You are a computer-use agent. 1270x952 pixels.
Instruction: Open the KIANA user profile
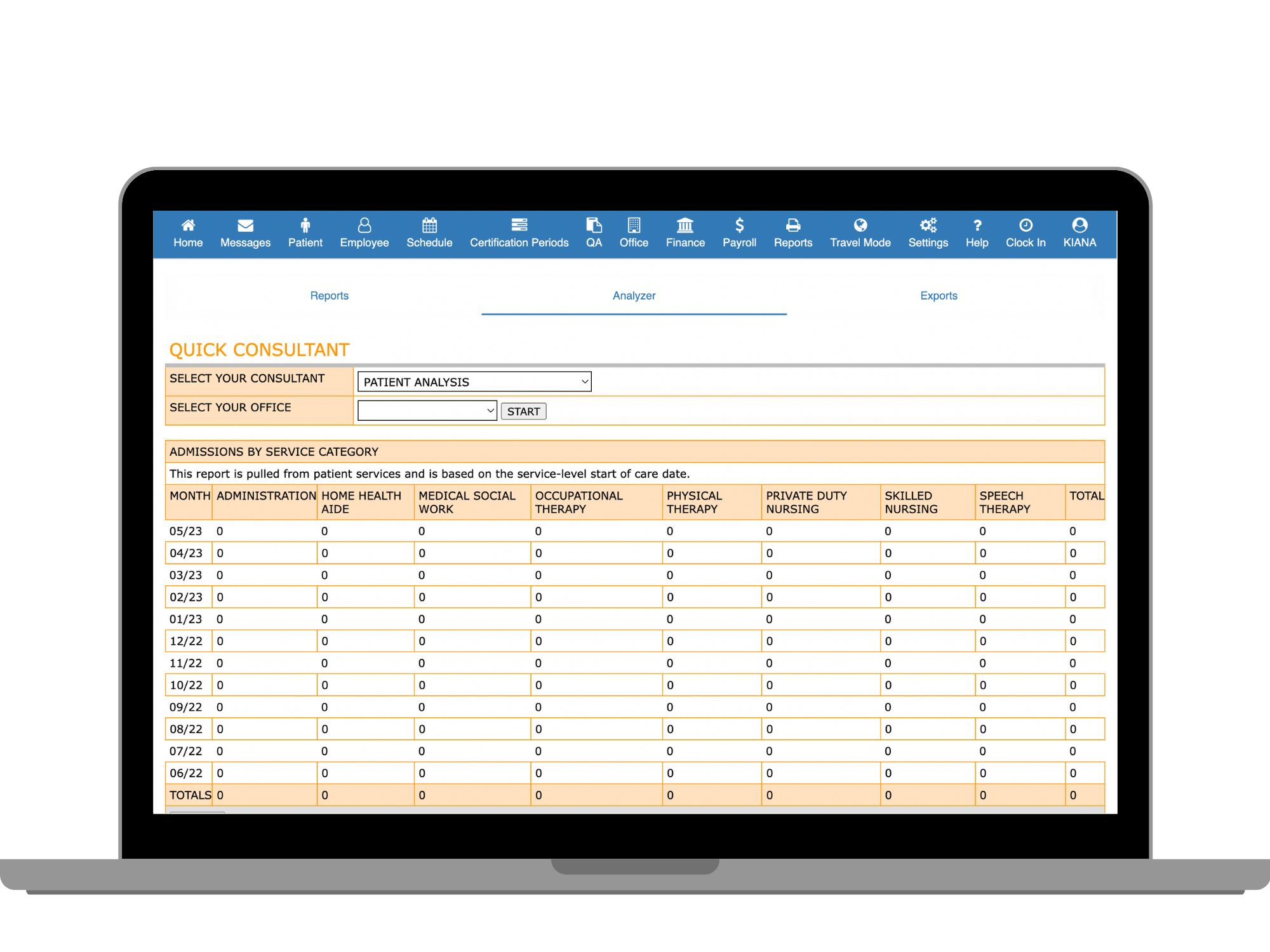[x=1079, y=234]
